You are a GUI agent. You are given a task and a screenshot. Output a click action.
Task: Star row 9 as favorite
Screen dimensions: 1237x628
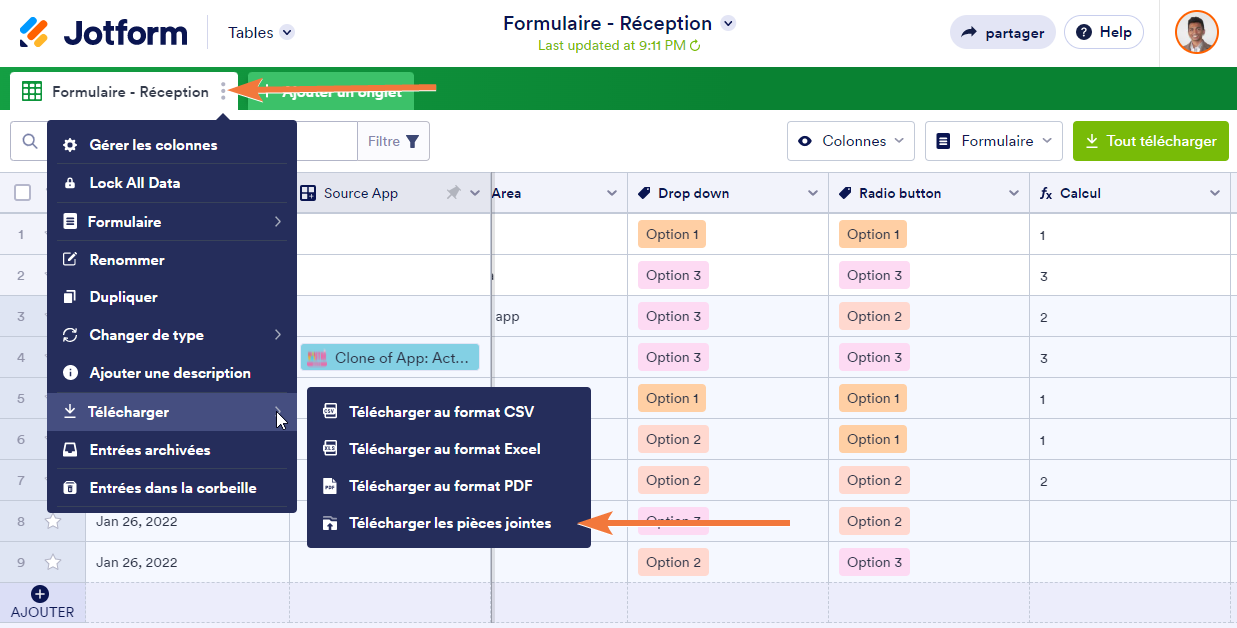point(53,562)
